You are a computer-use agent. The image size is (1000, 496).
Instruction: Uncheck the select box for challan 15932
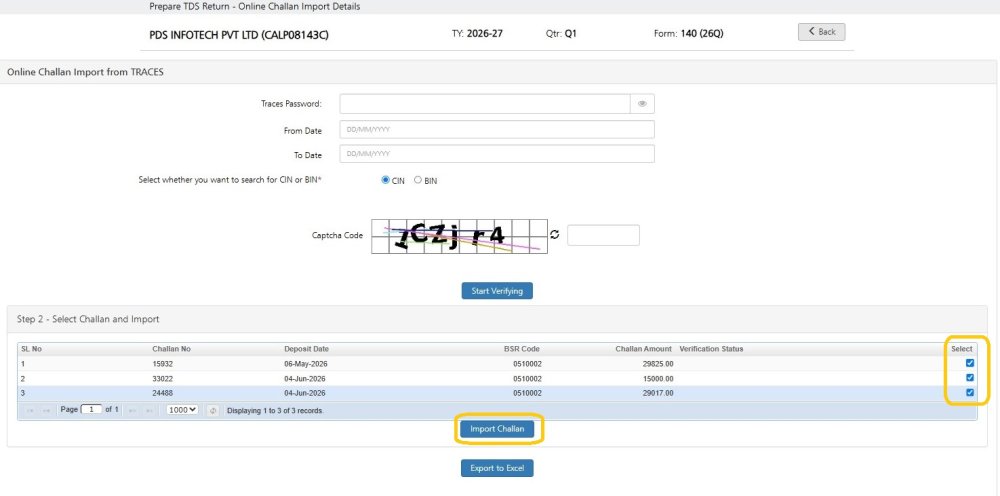pos(970,363)
